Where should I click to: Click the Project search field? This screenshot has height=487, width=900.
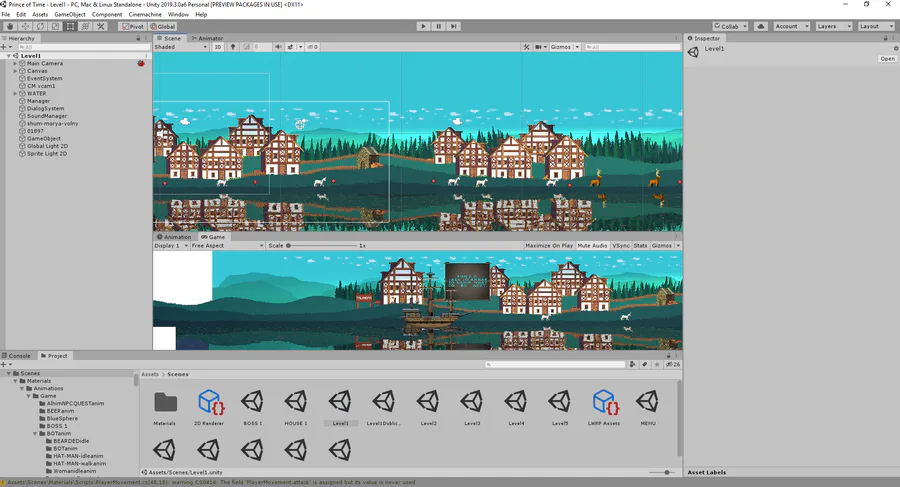pos(555,365)
